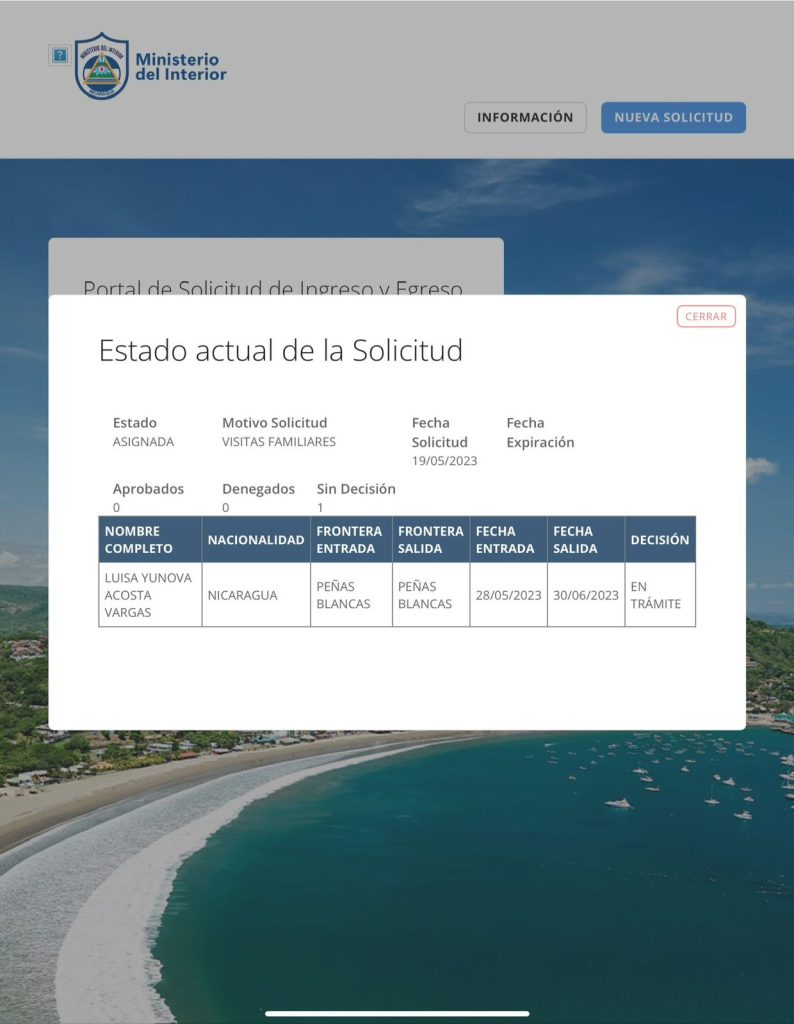Image resolution: width=794 pixels, height=1024 pixels.
Task: Click the broken image question mark icon
Action: pyautogui.click(x=59, y=56)
